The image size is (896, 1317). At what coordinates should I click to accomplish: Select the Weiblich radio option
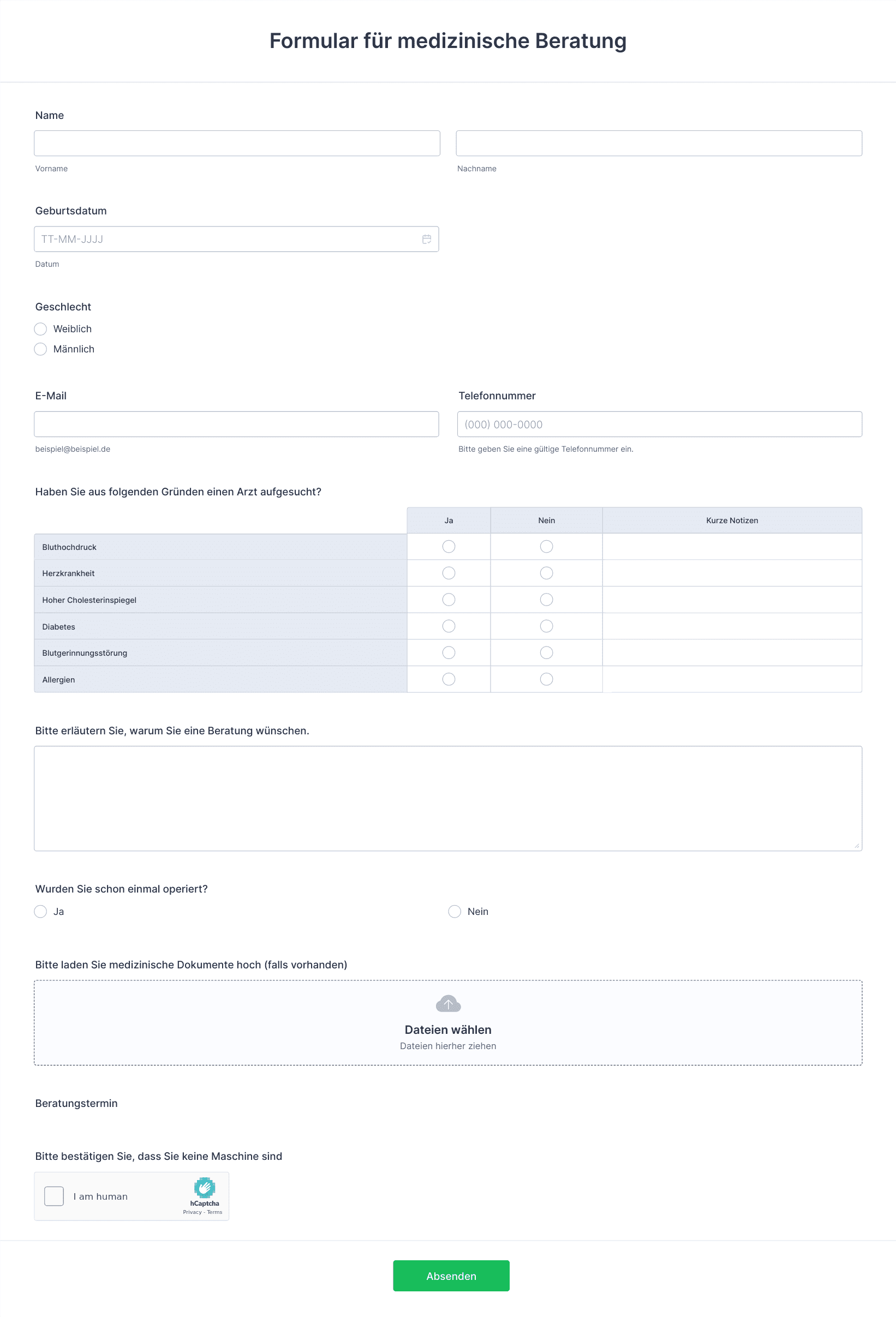coord(40,328)
